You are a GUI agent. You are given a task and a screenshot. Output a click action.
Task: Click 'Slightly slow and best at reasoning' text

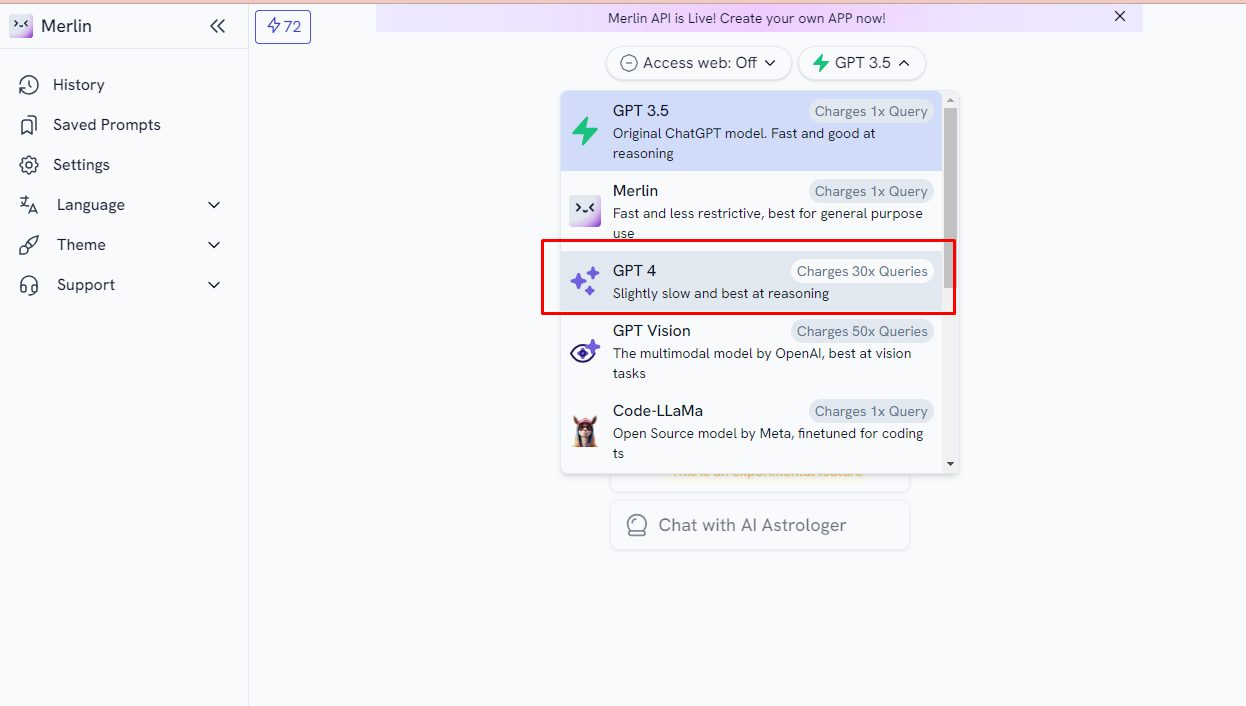tap(721, 293)
